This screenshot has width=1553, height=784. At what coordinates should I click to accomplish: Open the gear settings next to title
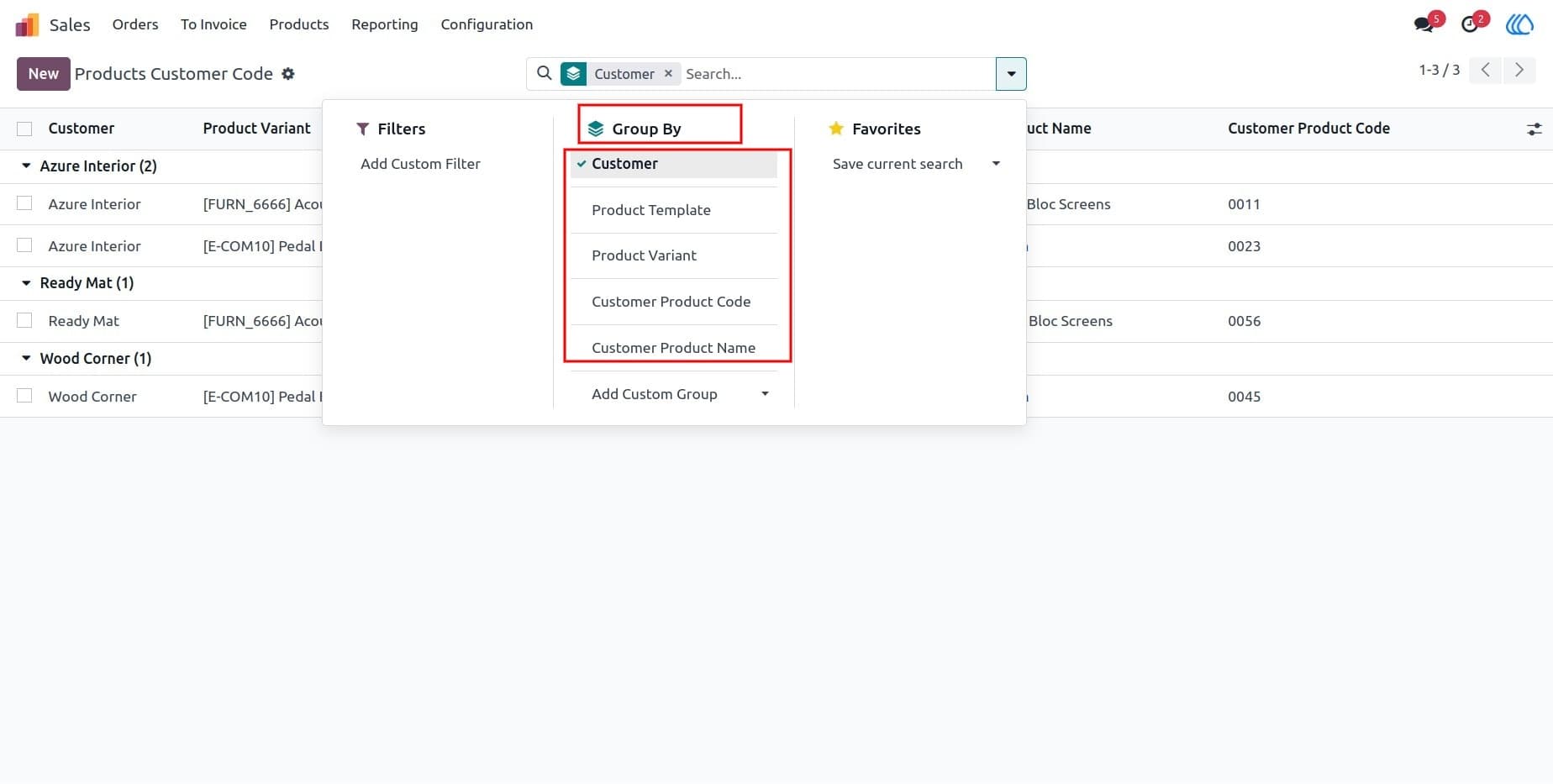coord(288,74)
